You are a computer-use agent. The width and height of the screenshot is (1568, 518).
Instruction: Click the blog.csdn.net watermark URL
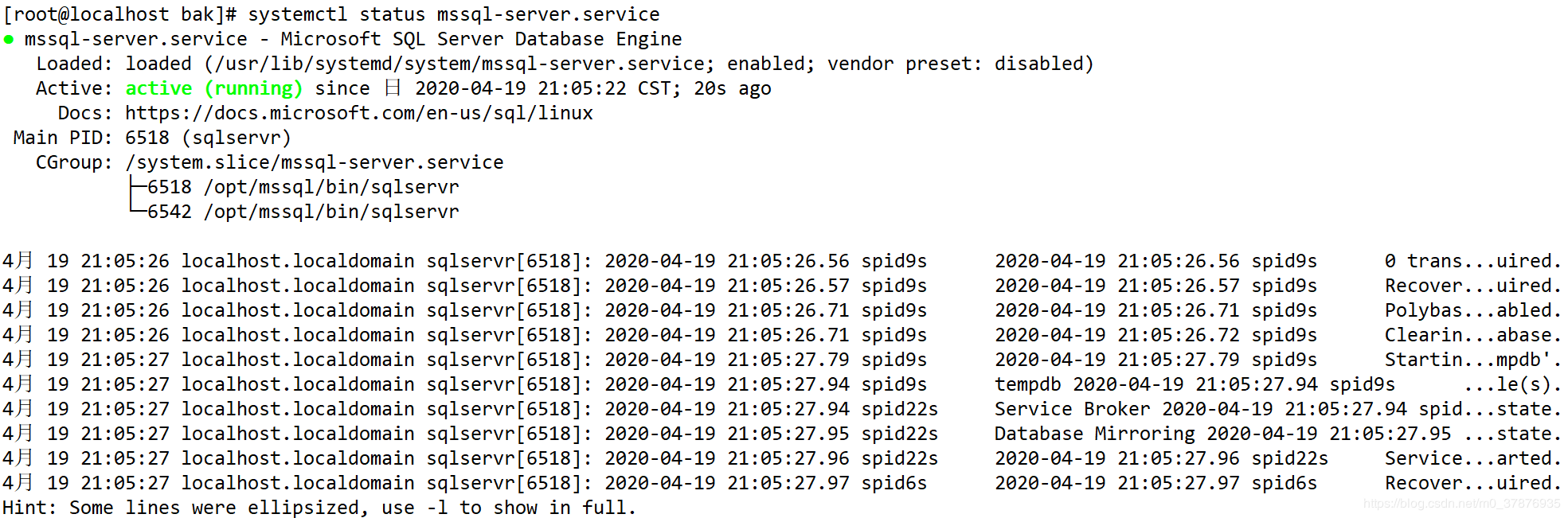[x=1461, y=504]
